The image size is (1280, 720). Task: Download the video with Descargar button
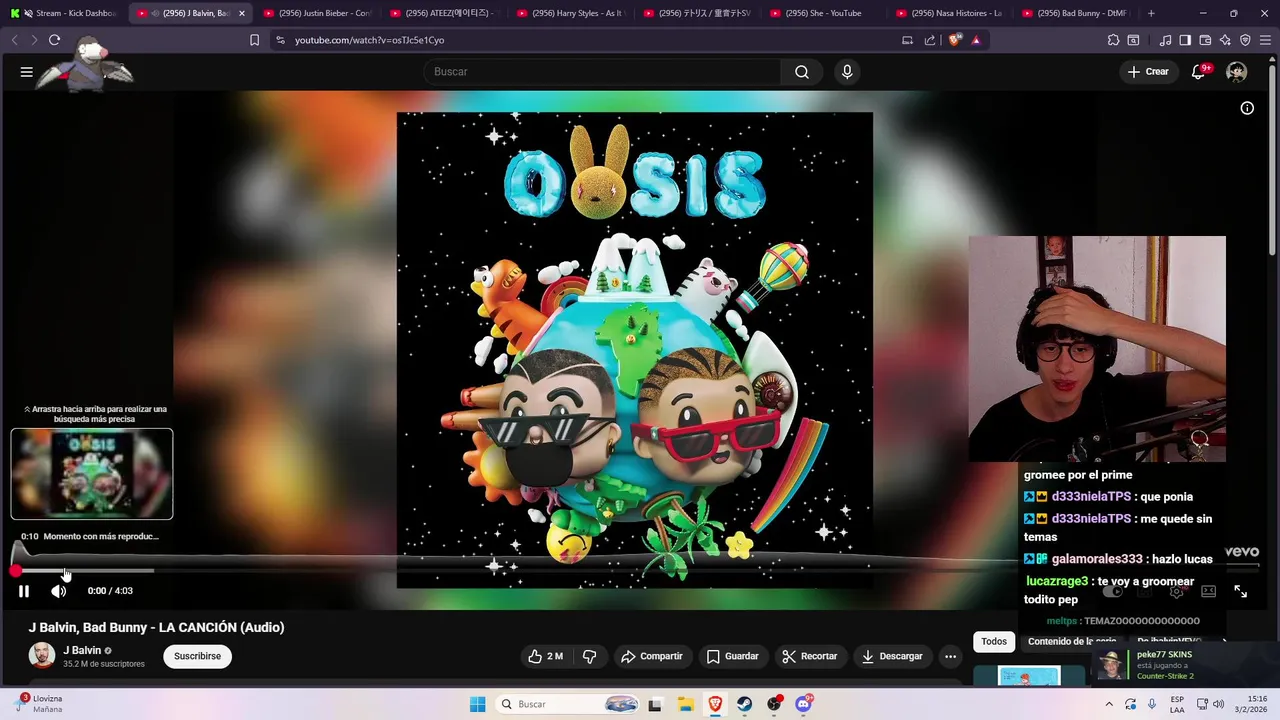(x=892, y=656)
